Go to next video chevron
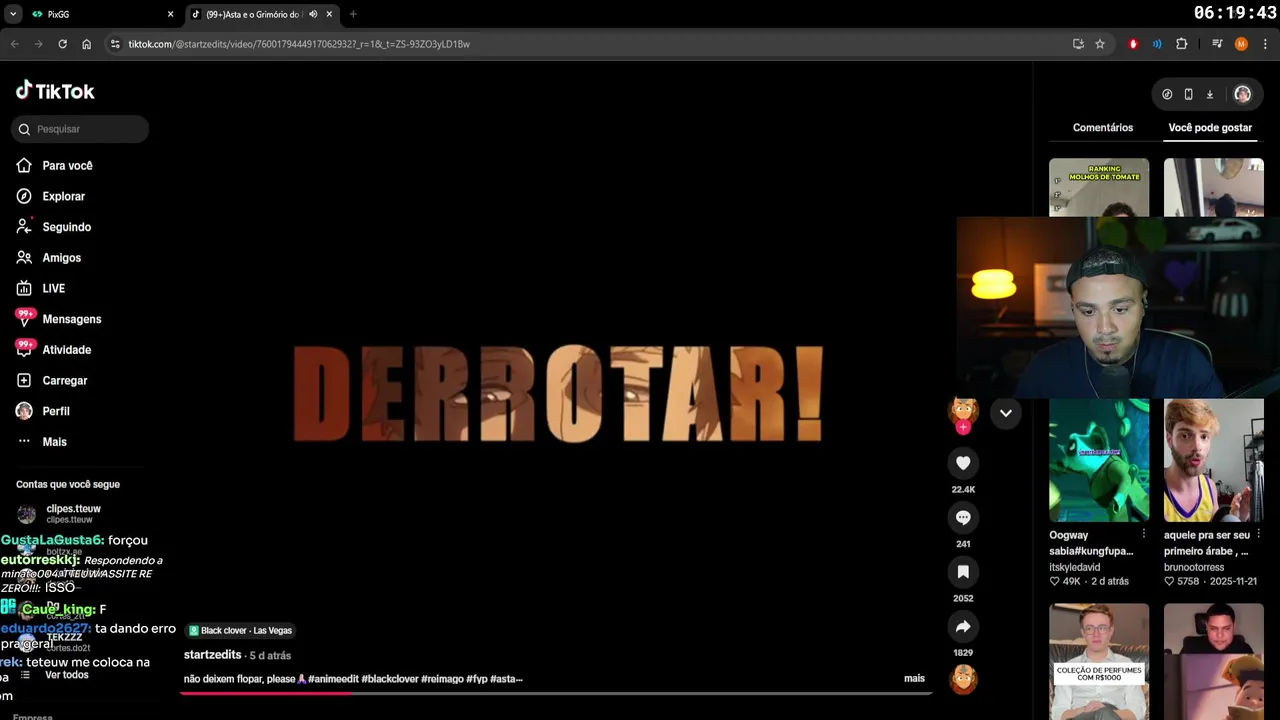Viewport: 1280px width, 720px height. [1006, 413]
